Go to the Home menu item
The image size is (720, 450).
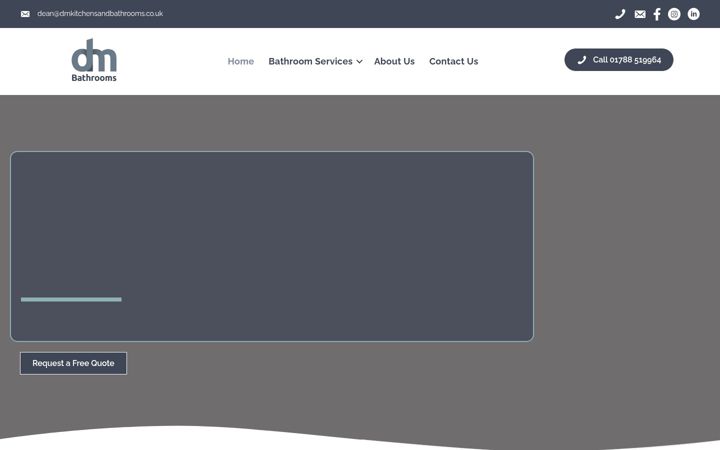pos(241,61)
